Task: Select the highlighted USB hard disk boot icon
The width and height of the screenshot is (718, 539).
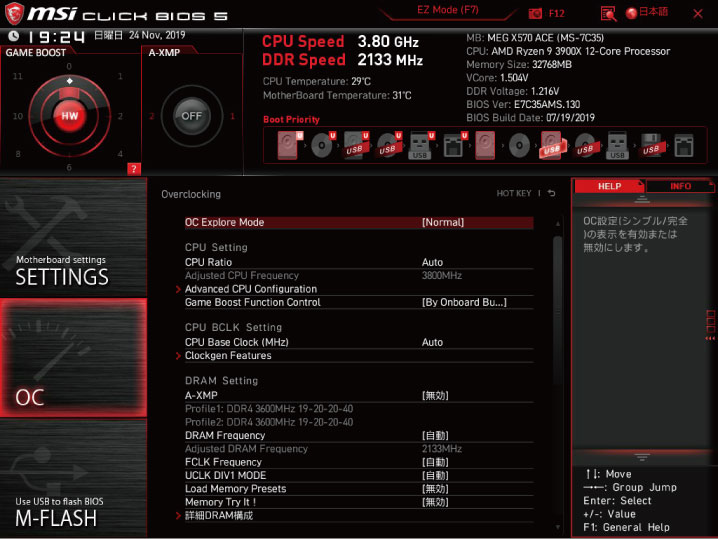Action: click(x=553, y=145)
